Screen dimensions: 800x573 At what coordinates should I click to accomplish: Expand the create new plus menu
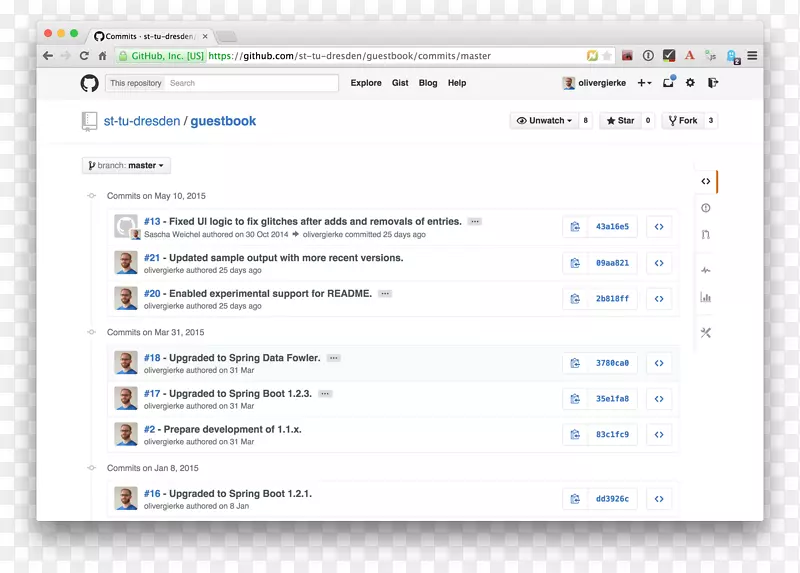[x=644, y=83]
